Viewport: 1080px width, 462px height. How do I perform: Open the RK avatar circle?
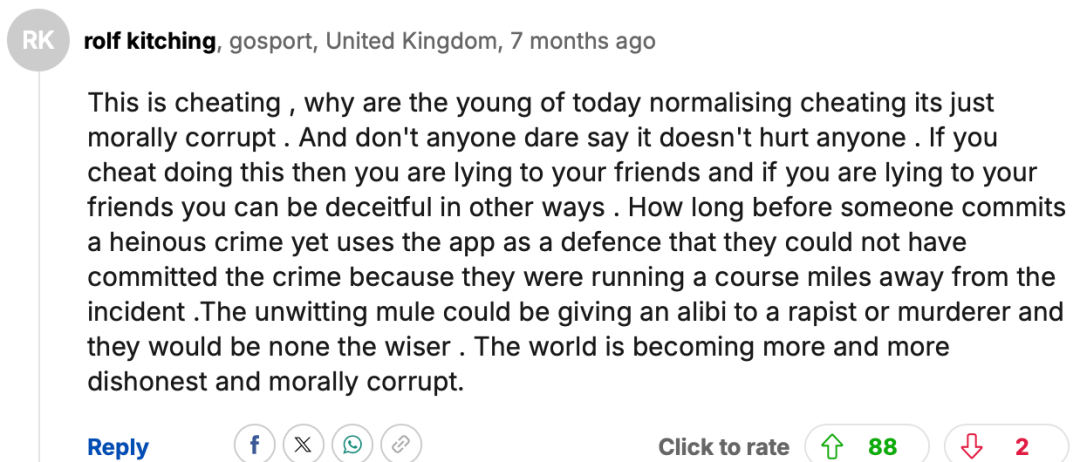[39, 41]
